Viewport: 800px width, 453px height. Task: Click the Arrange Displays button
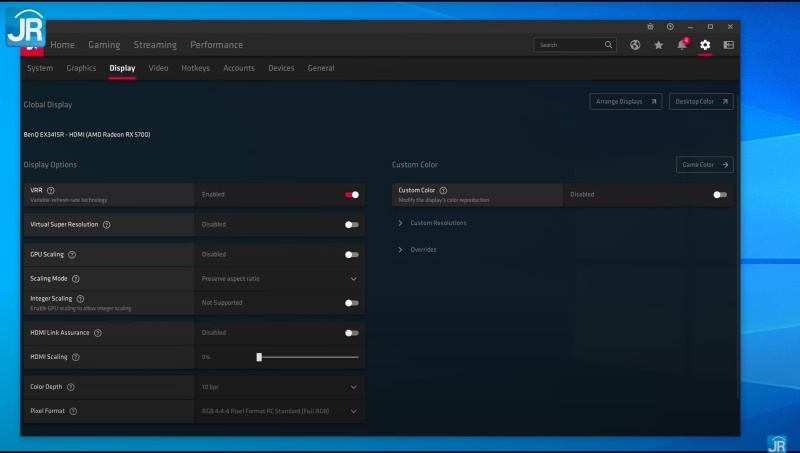(627, 102)
